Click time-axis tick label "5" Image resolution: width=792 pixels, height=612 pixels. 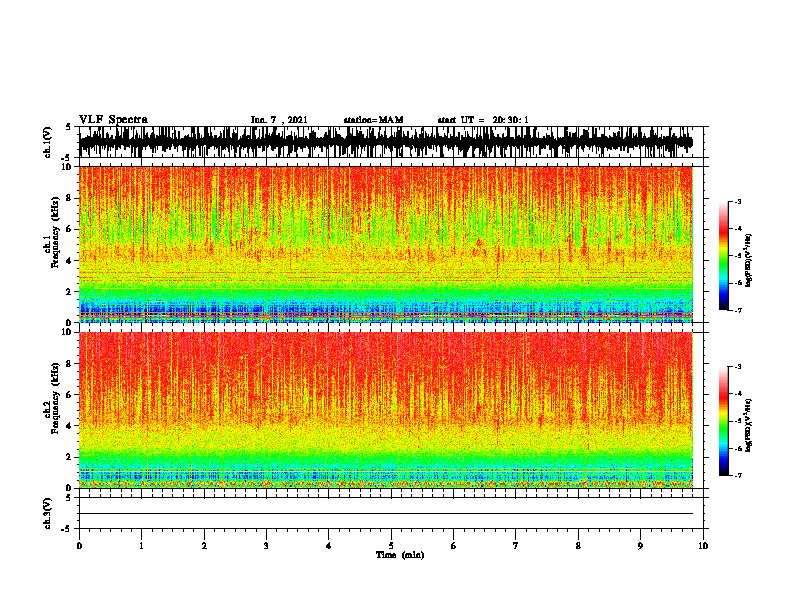coord(391,546)
